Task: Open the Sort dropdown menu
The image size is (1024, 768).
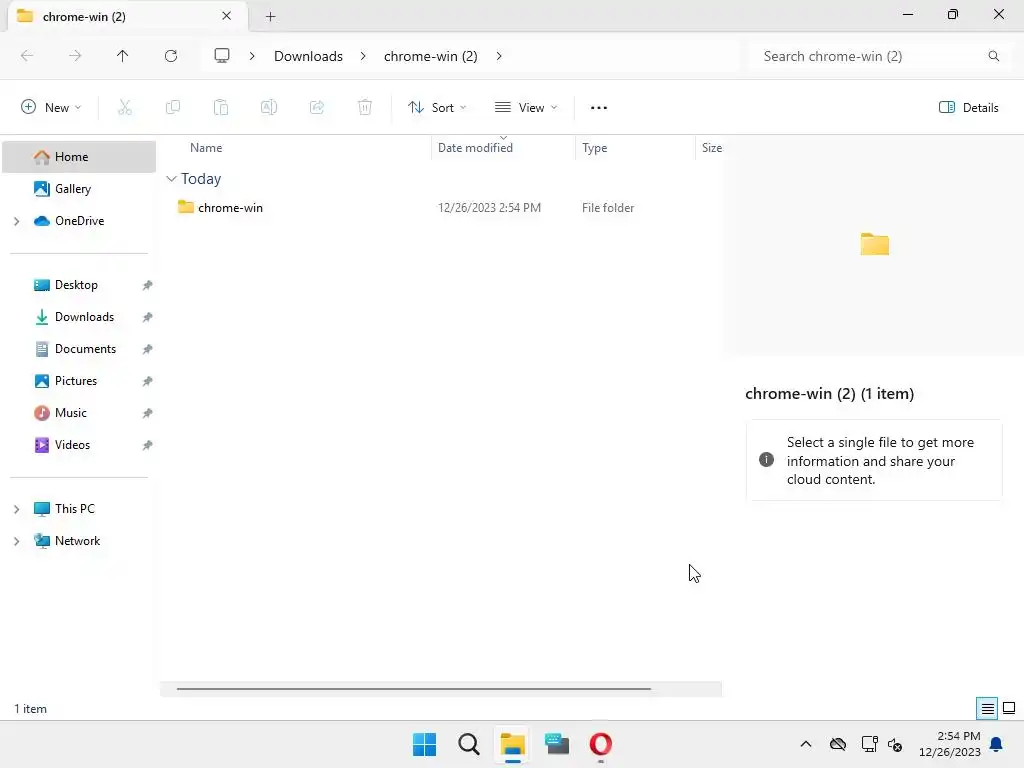Action: [x=437, y=108]
